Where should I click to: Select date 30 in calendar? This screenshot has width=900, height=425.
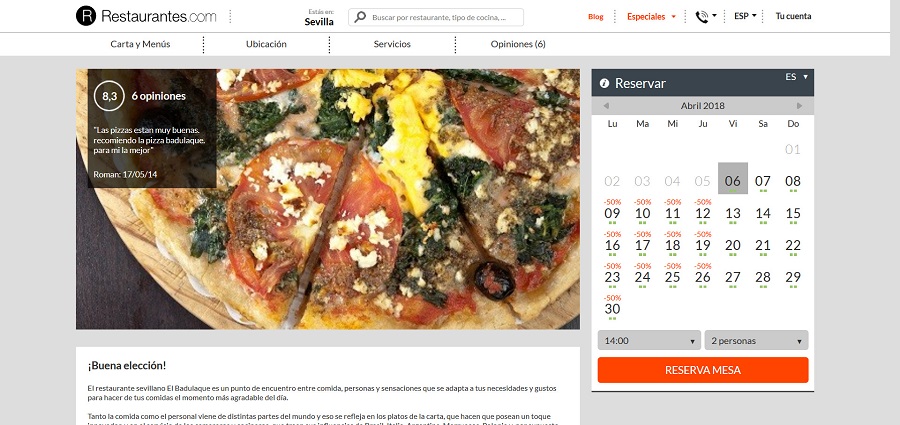[x=612, y=309]
